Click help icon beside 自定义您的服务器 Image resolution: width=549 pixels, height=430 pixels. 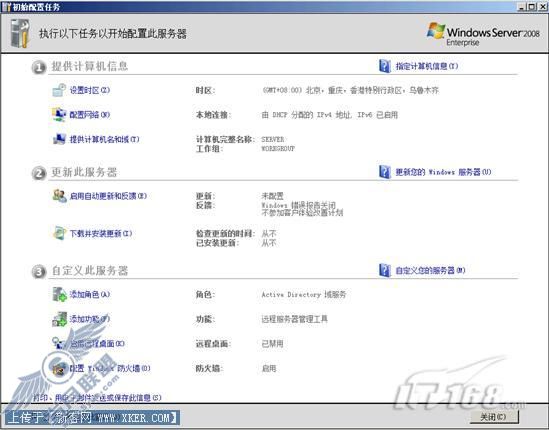385,270
